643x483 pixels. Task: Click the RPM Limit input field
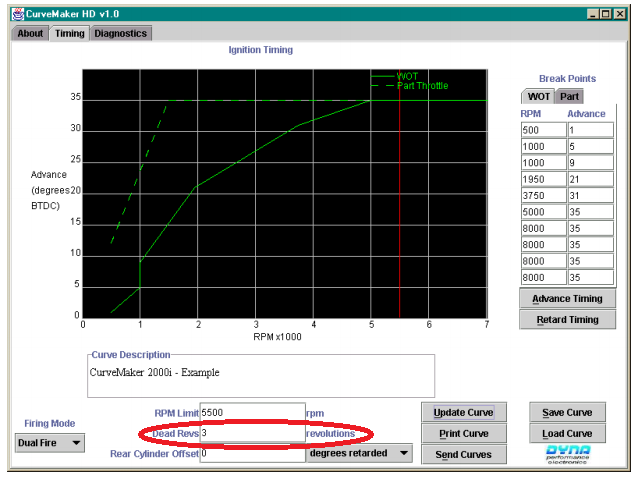pos(252,412)
